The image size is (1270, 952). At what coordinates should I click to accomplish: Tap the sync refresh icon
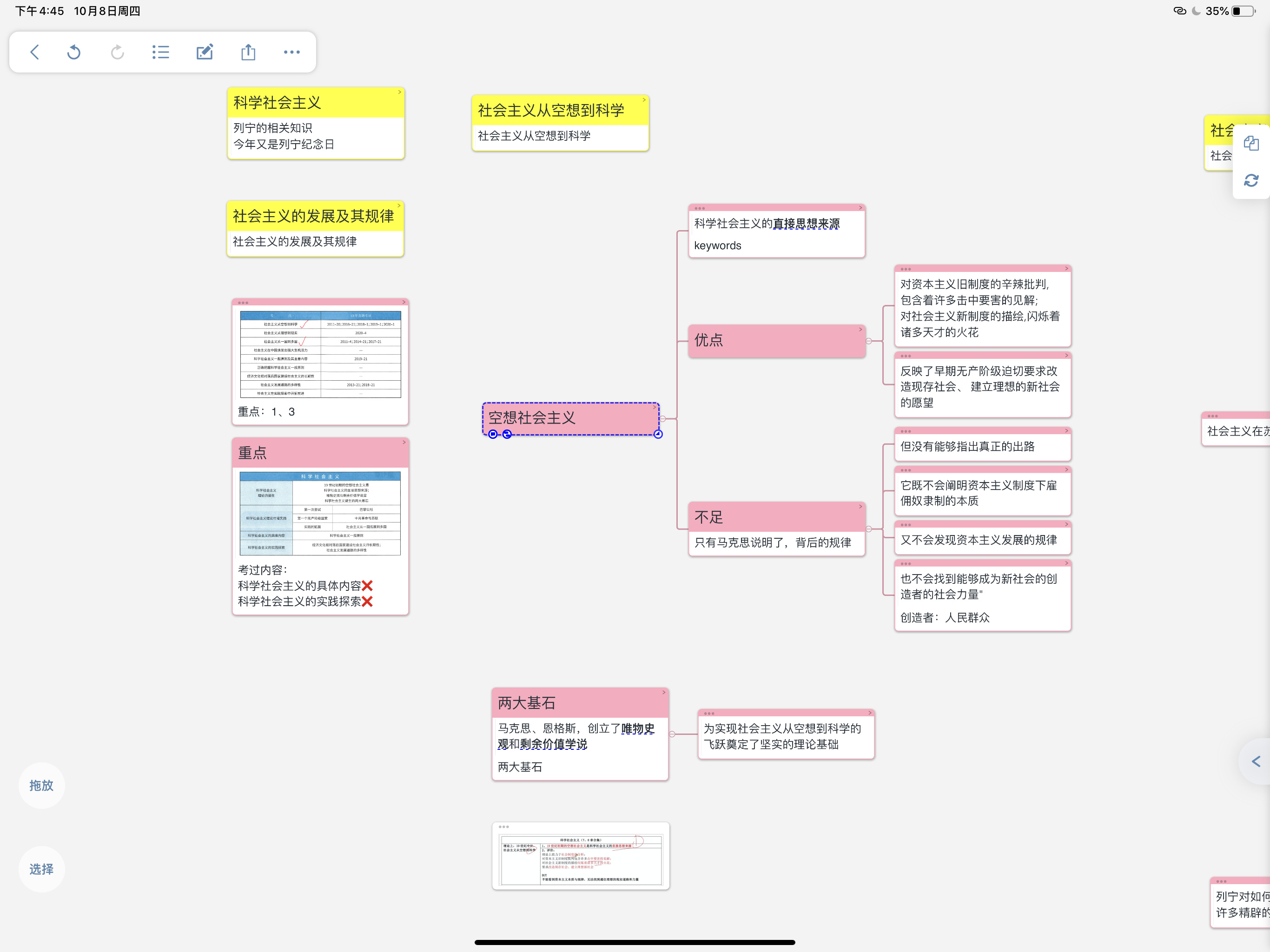click(x=1251, y=180)
